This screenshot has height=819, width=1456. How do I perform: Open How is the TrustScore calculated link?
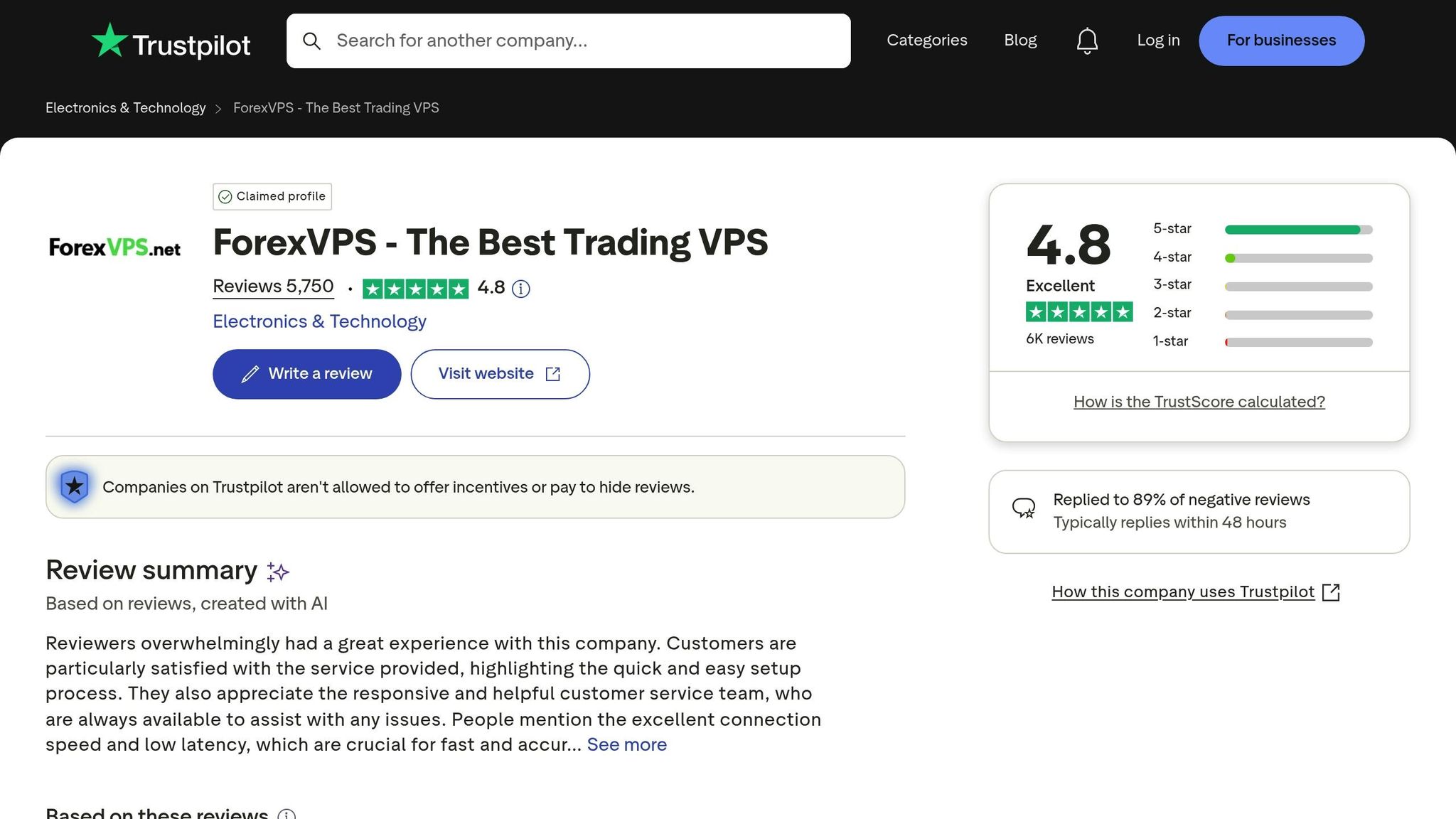pyautogui.click(x=1198, y=402)
